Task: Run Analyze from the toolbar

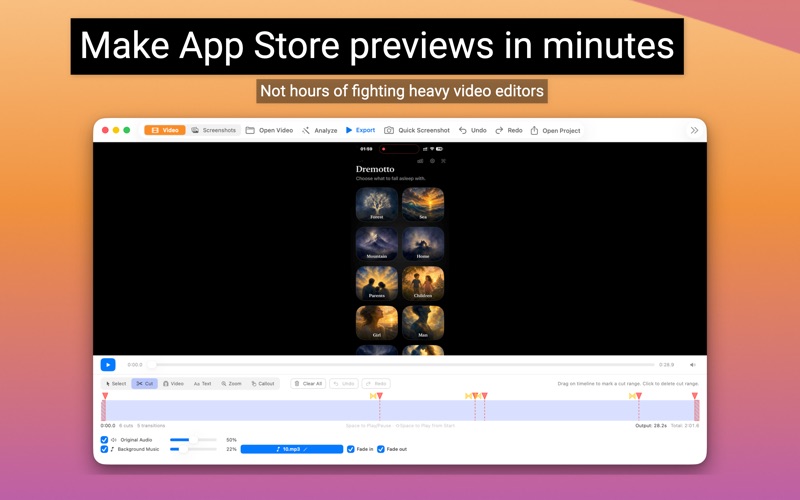Action: click(x=319, y=130)
